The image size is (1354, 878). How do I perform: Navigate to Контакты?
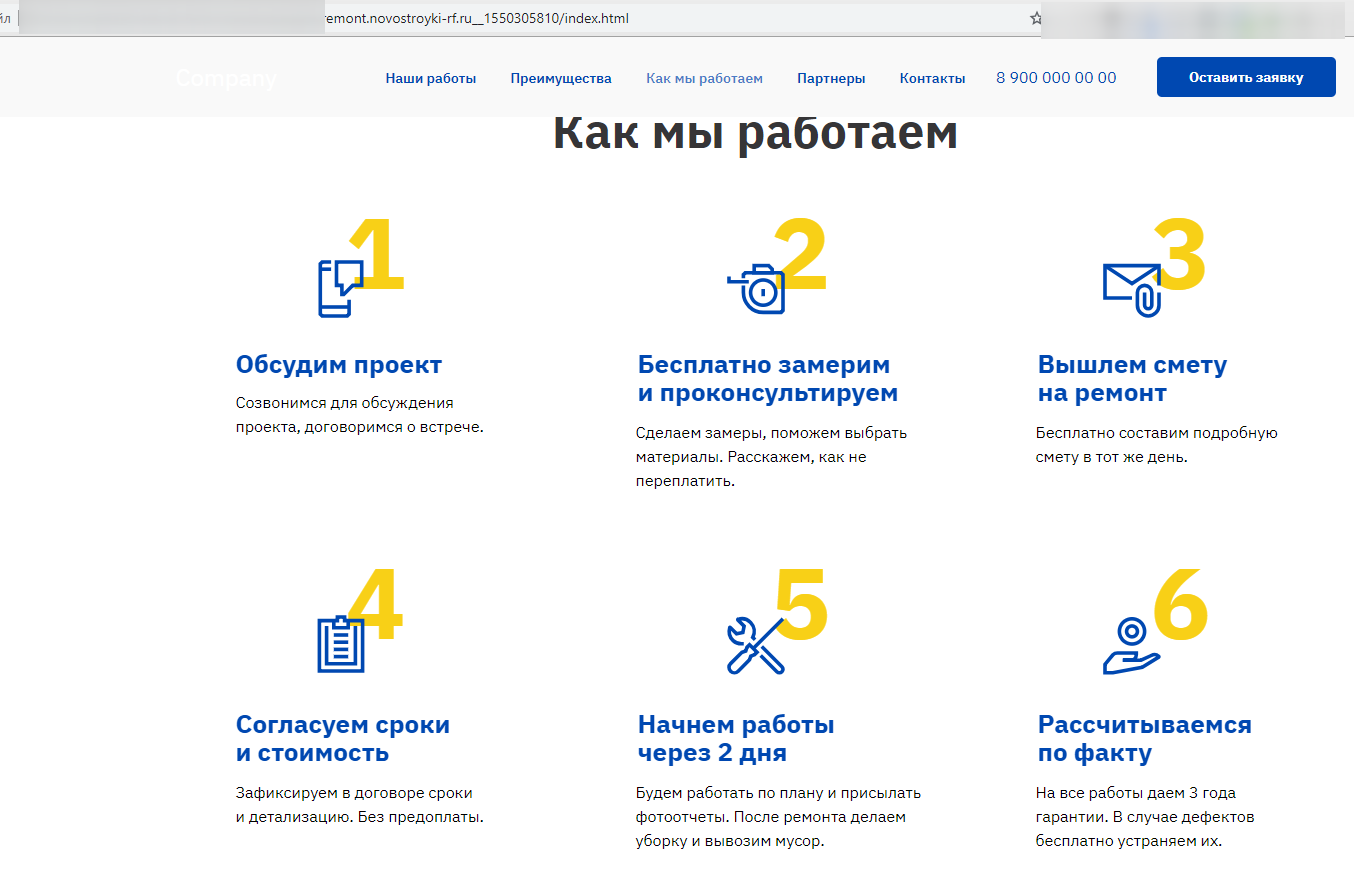(x=932, y=78)
